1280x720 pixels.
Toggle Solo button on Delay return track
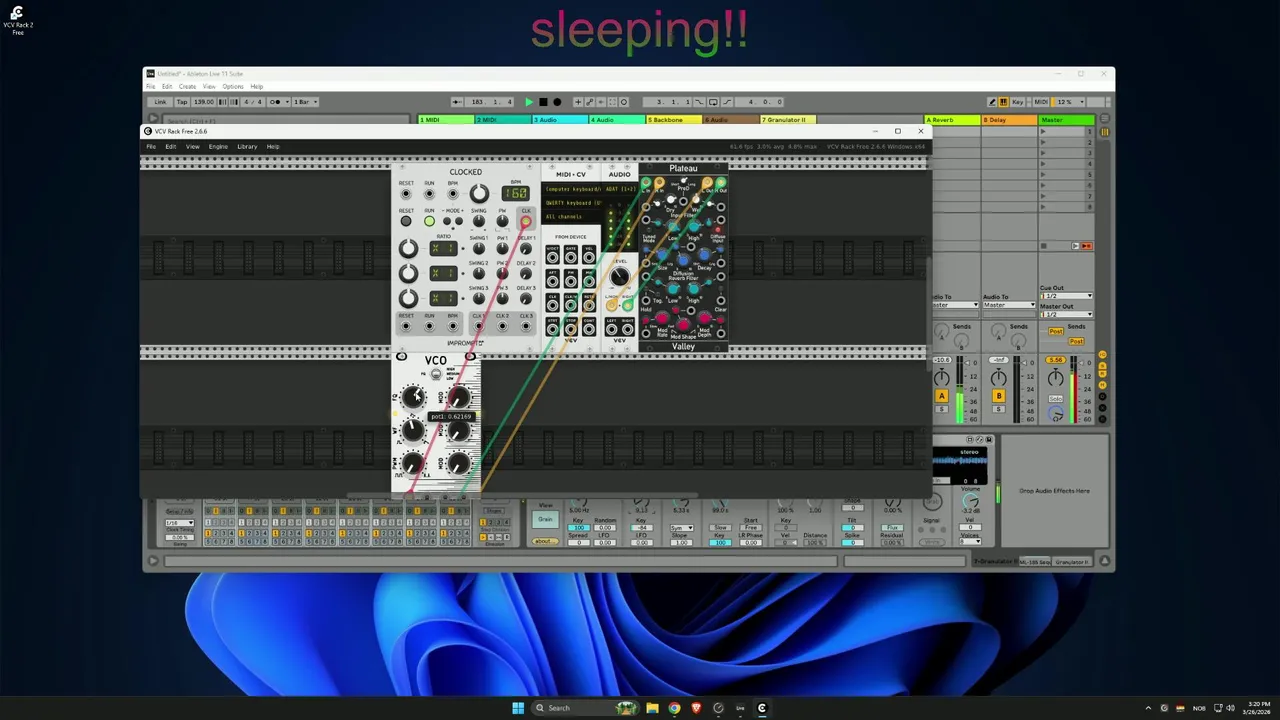click(998, 409)
